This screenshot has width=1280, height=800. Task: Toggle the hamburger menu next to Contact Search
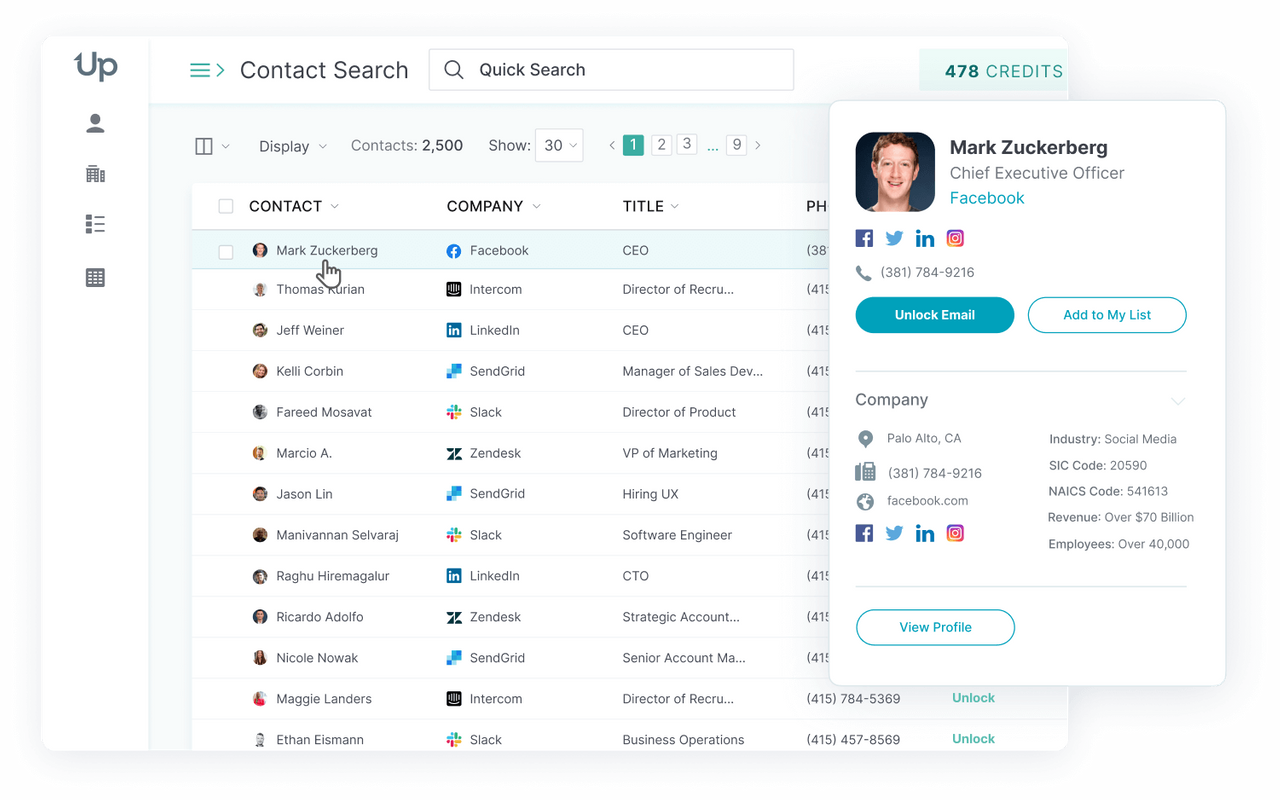pos(207,70)
